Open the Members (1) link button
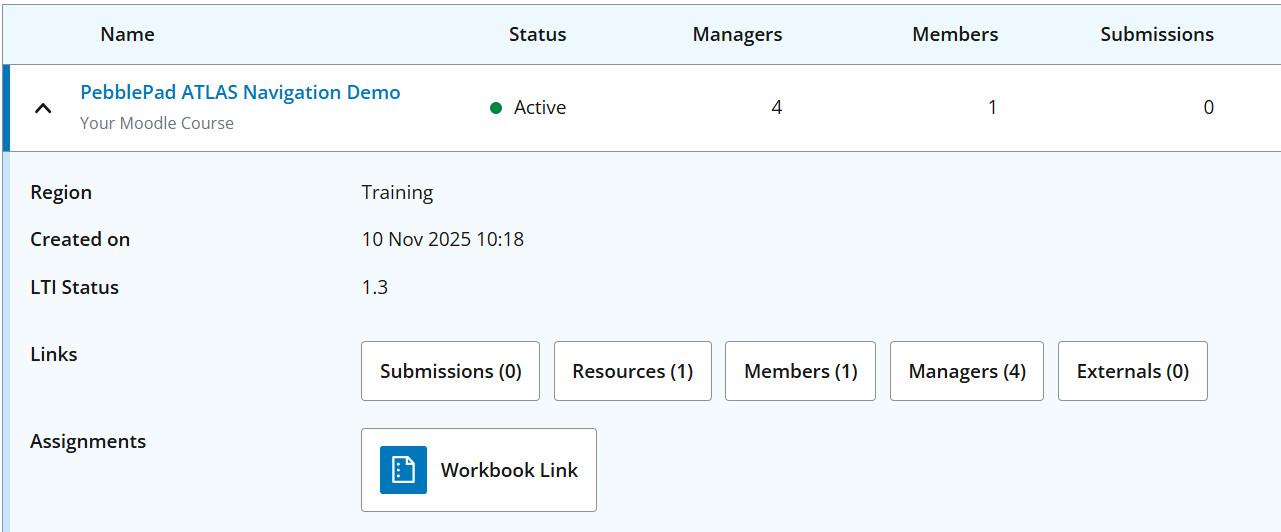 click(x=801, y=371)
